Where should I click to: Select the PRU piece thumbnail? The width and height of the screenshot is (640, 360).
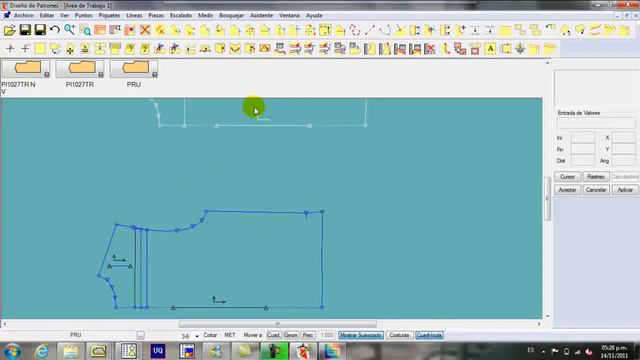coord(134,69)
